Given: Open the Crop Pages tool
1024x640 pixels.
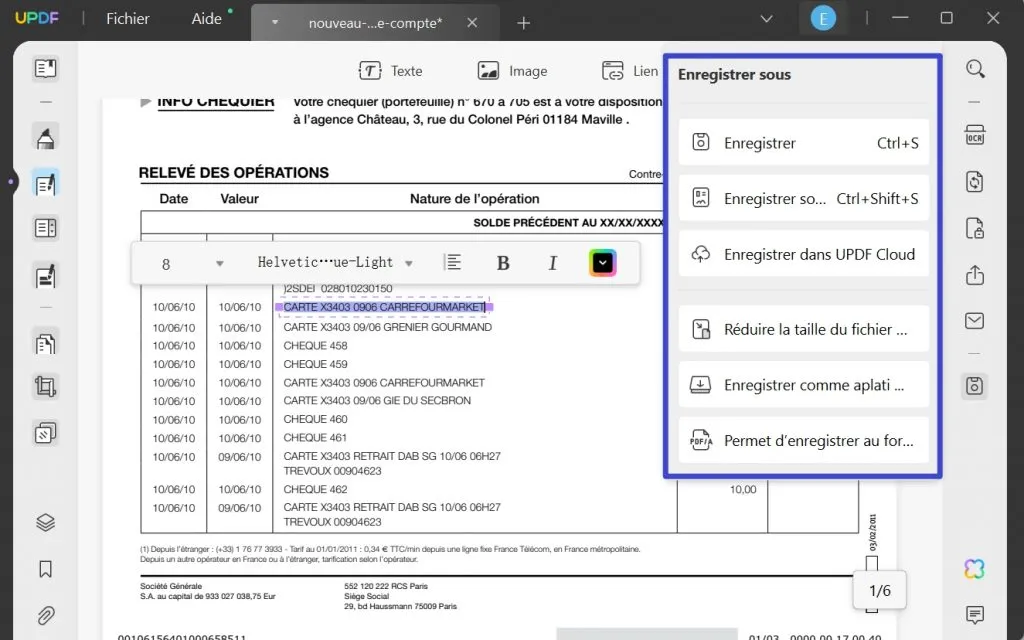Looking at the screenshot, I should (x=45, y=386).
